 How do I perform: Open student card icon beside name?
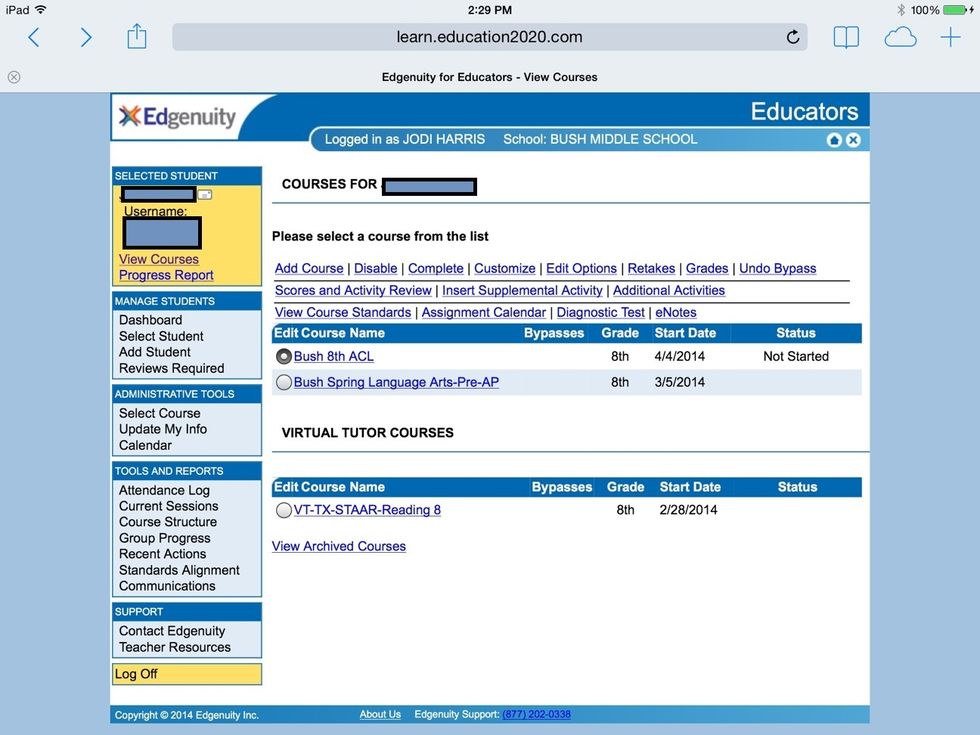[x=205, y=195]
